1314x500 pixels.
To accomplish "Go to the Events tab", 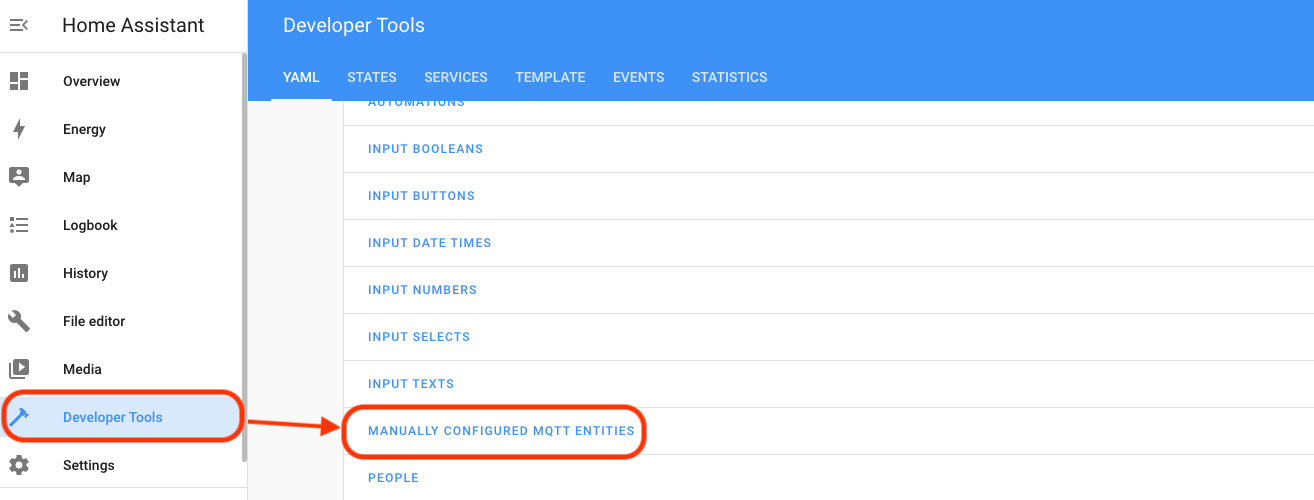I will [638, 77].
